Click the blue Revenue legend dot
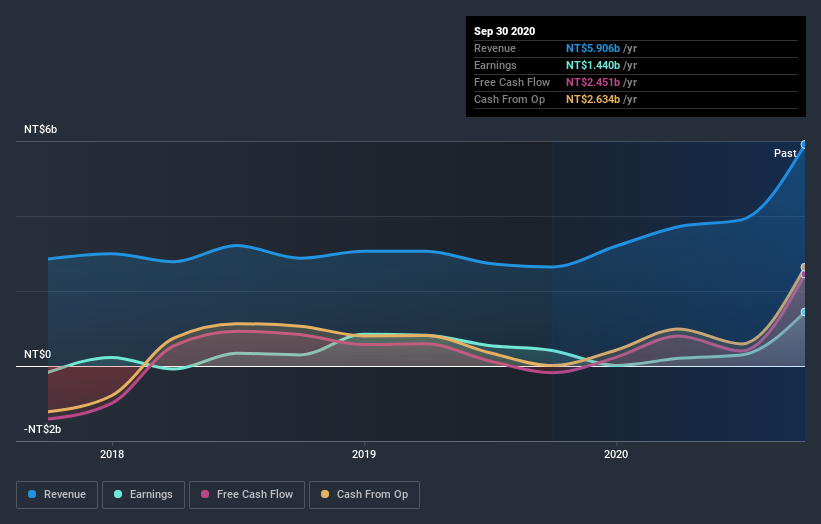821x524 pixels. 32,494
